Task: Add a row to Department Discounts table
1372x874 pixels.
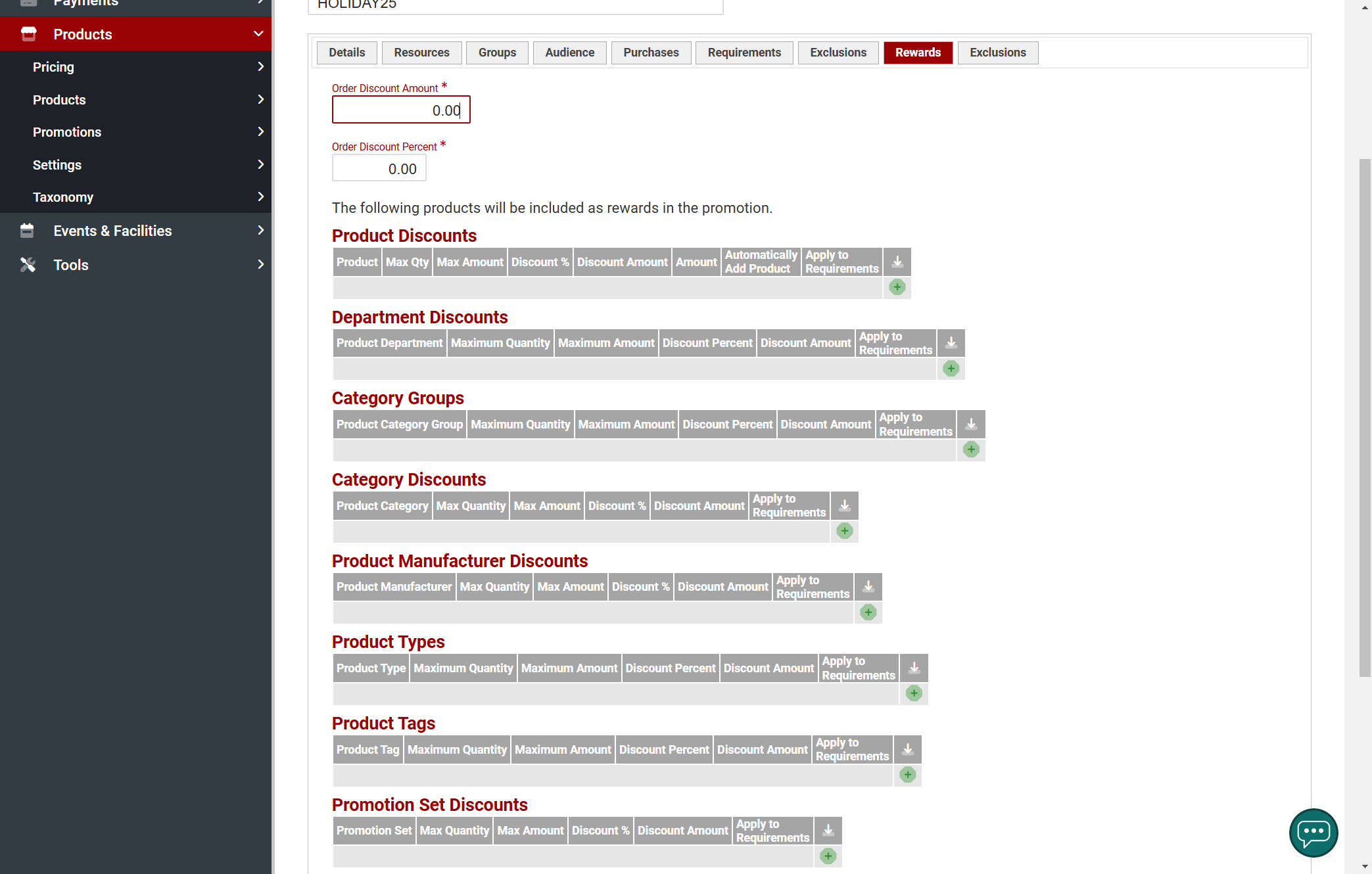Action: [x=951, y=369]
